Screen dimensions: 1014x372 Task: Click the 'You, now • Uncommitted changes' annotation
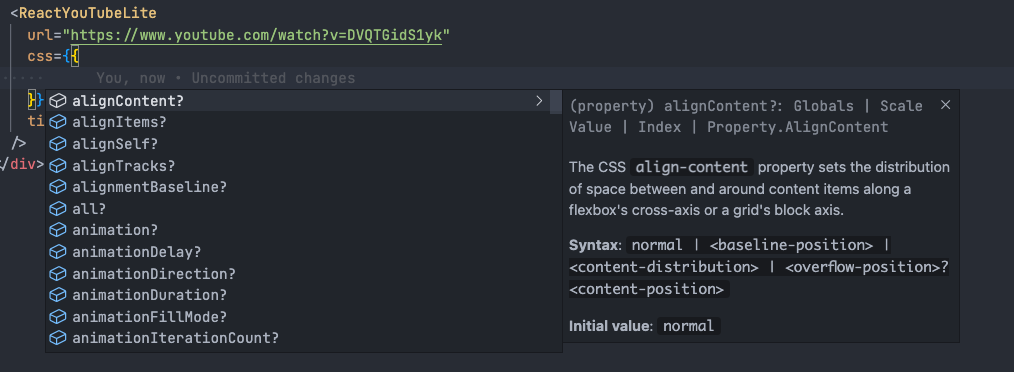tap(226, 78)
